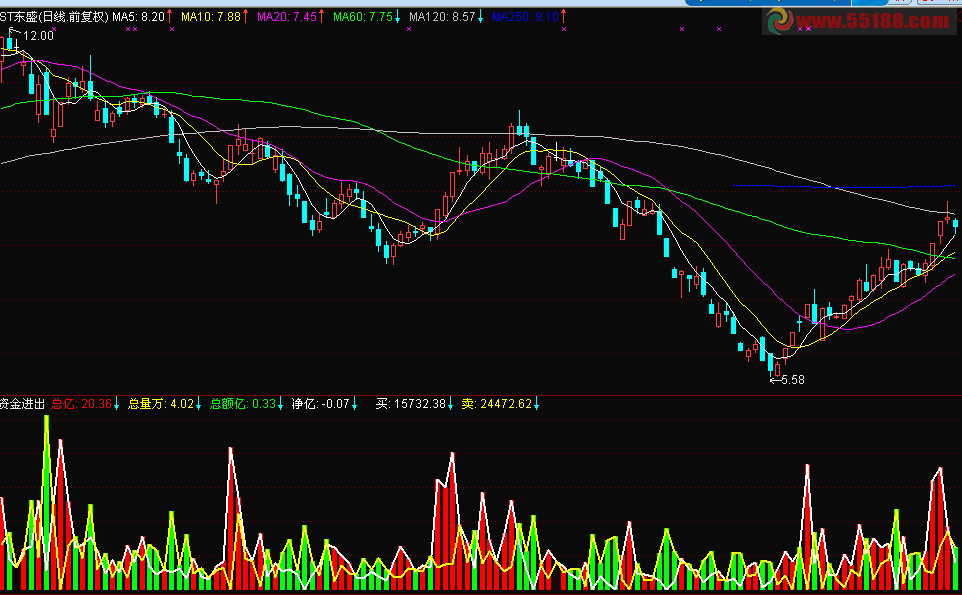Click the 资金进出 indicator name
Image resolution: width=962 pixels, height=595 pixels.
[x=22, y=404]
